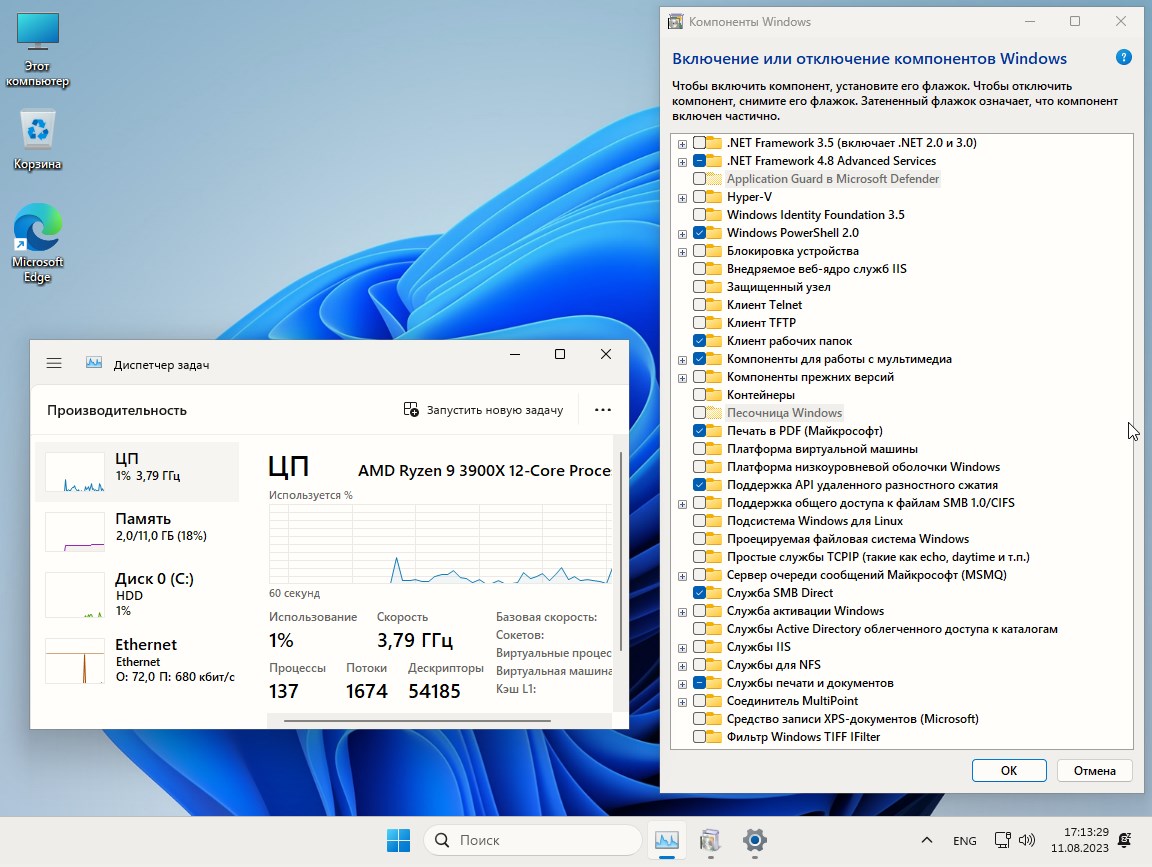Open the blue help question mark icon

1123,57
